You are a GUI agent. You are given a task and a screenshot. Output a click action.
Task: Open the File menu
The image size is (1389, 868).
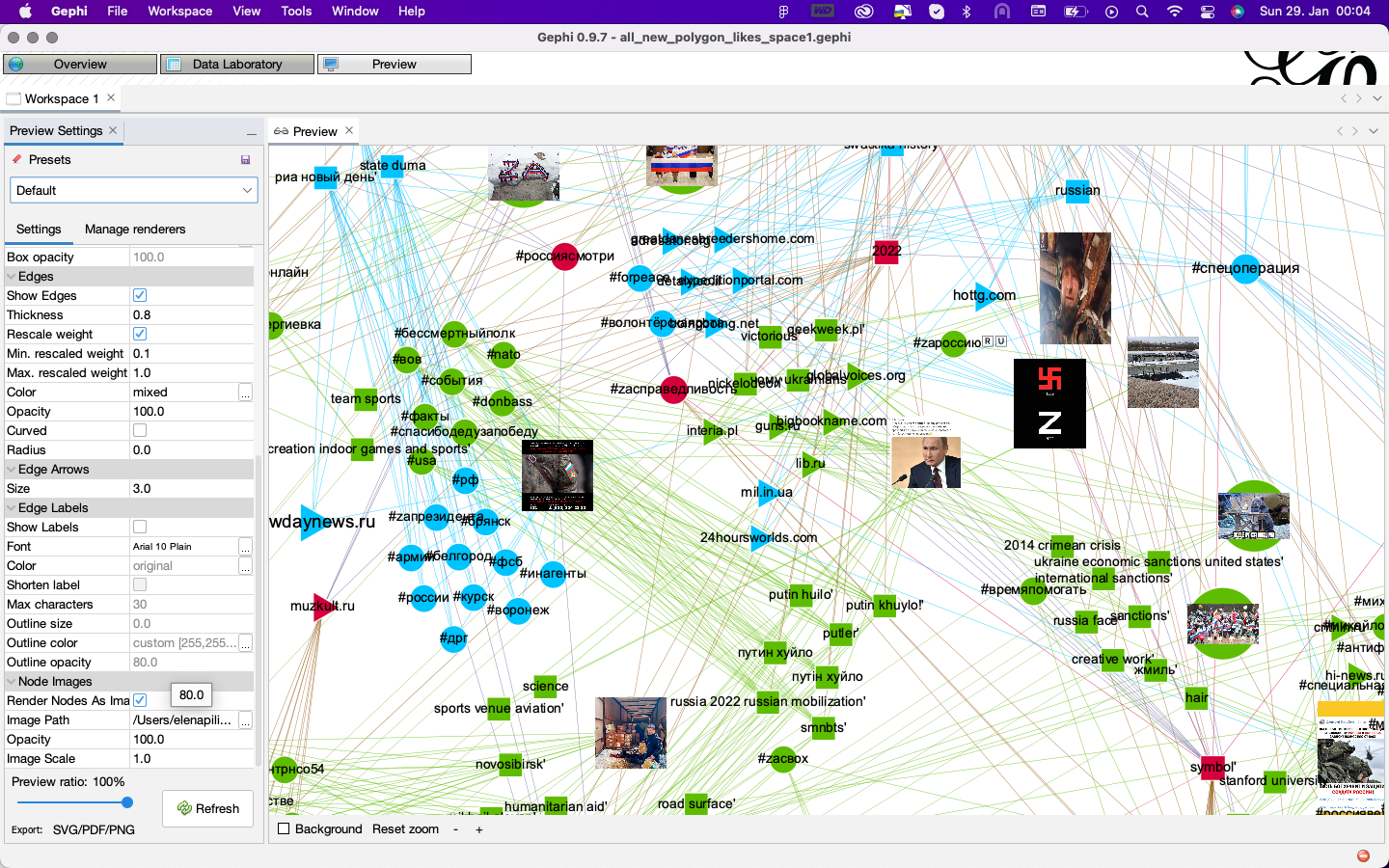tap(118, 11)
